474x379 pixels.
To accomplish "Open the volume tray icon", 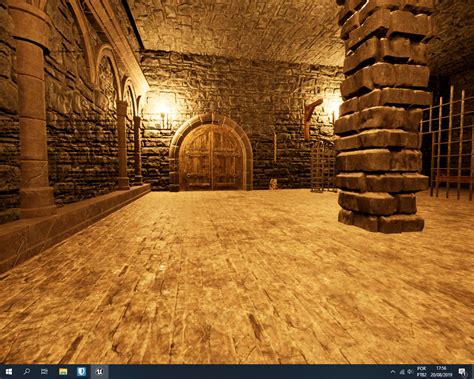I will pyautogui.click(x=410, y=372).
